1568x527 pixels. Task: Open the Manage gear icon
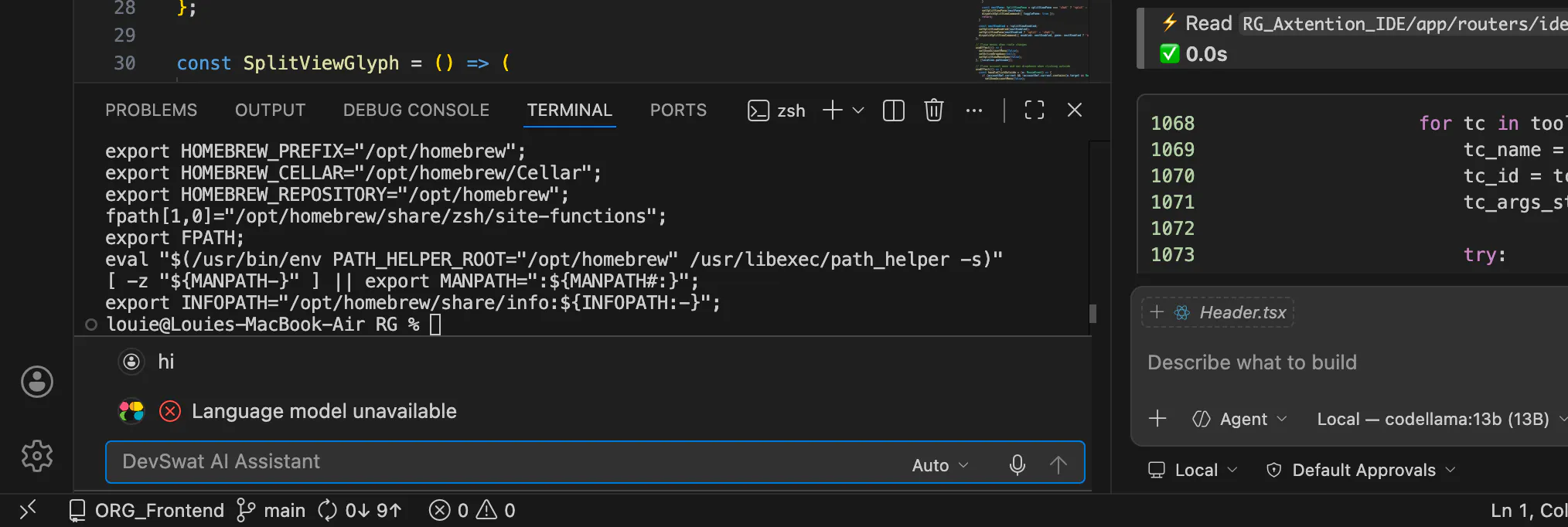point(37,456)
